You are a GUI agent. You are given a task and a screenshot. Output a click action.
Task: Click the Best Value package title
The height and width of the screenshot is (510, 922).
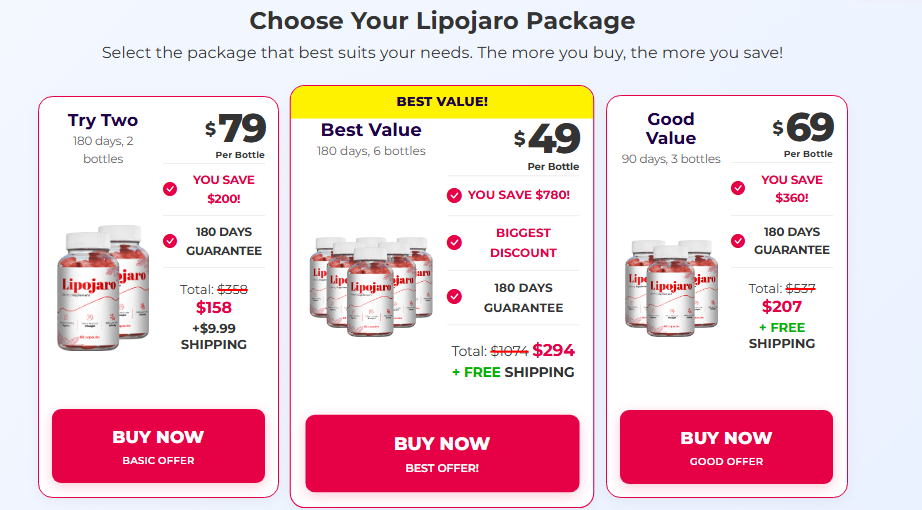point(371,129)
